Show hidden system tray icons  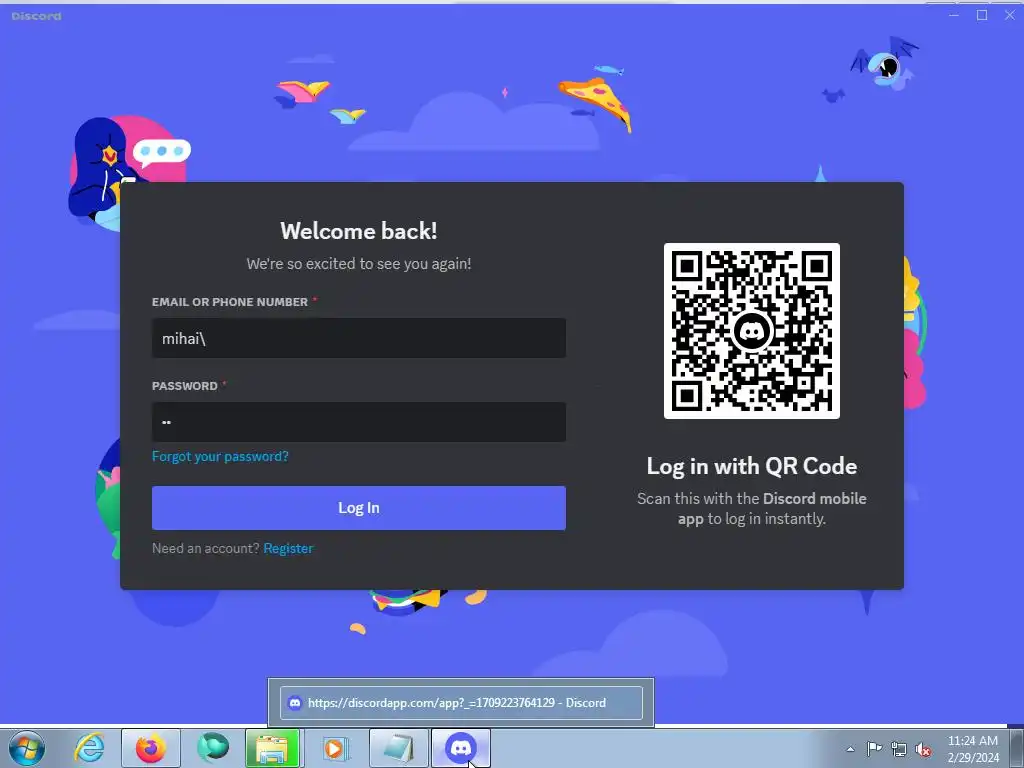point(850,749)
